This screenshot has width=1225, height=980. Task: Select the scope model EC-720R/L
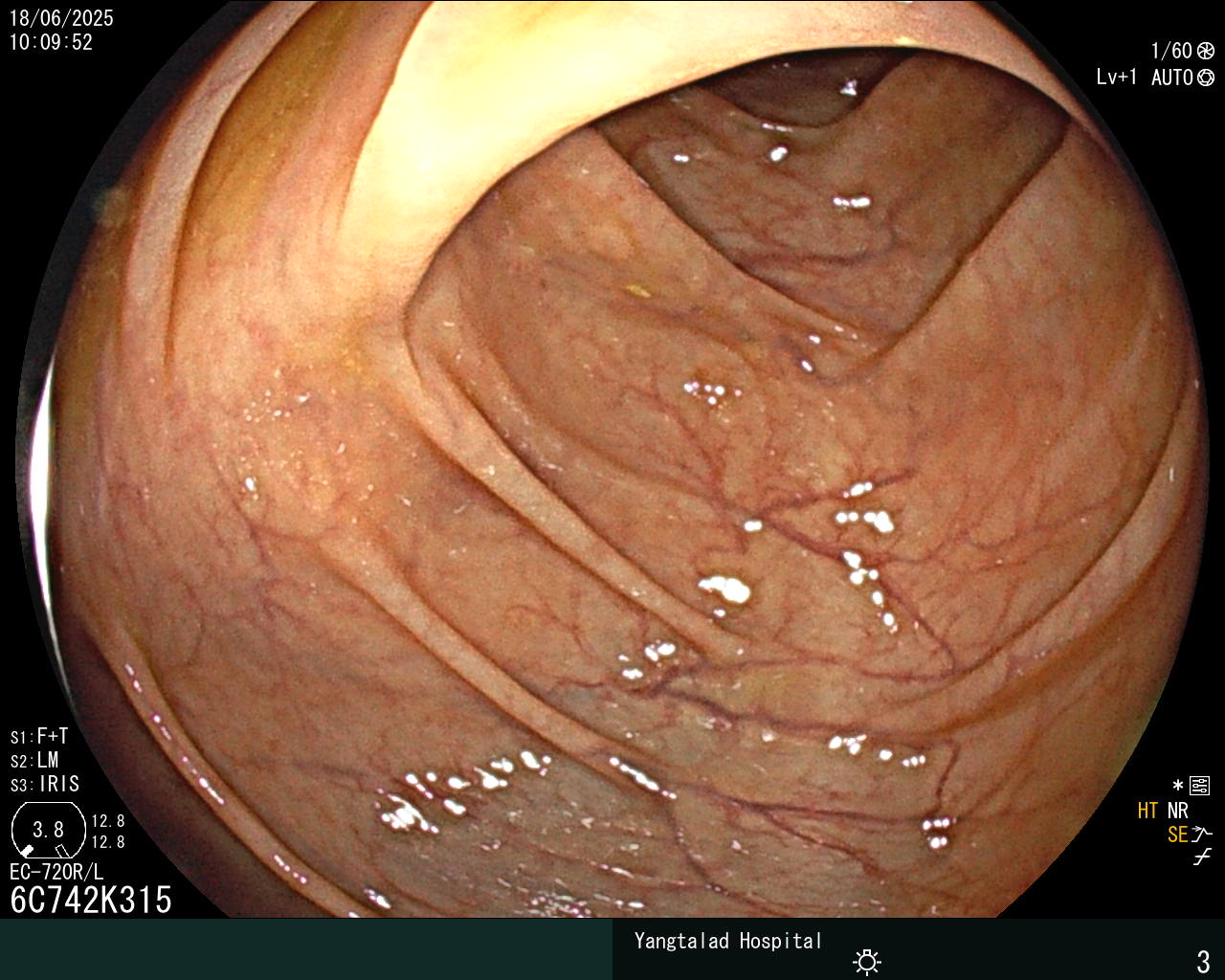click(56, 873)
